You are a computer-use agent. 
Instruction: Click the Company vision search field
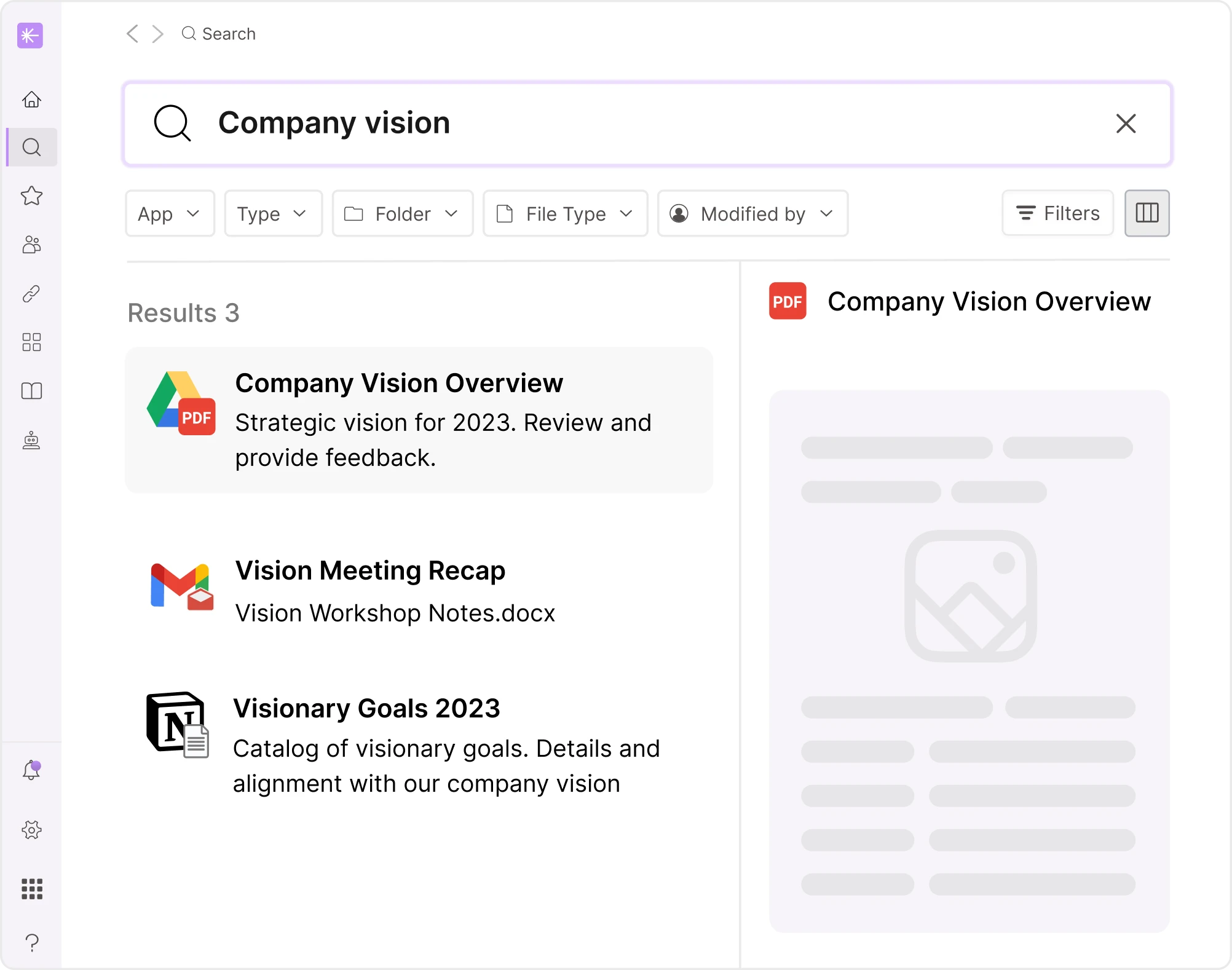[x=615, y=124]
